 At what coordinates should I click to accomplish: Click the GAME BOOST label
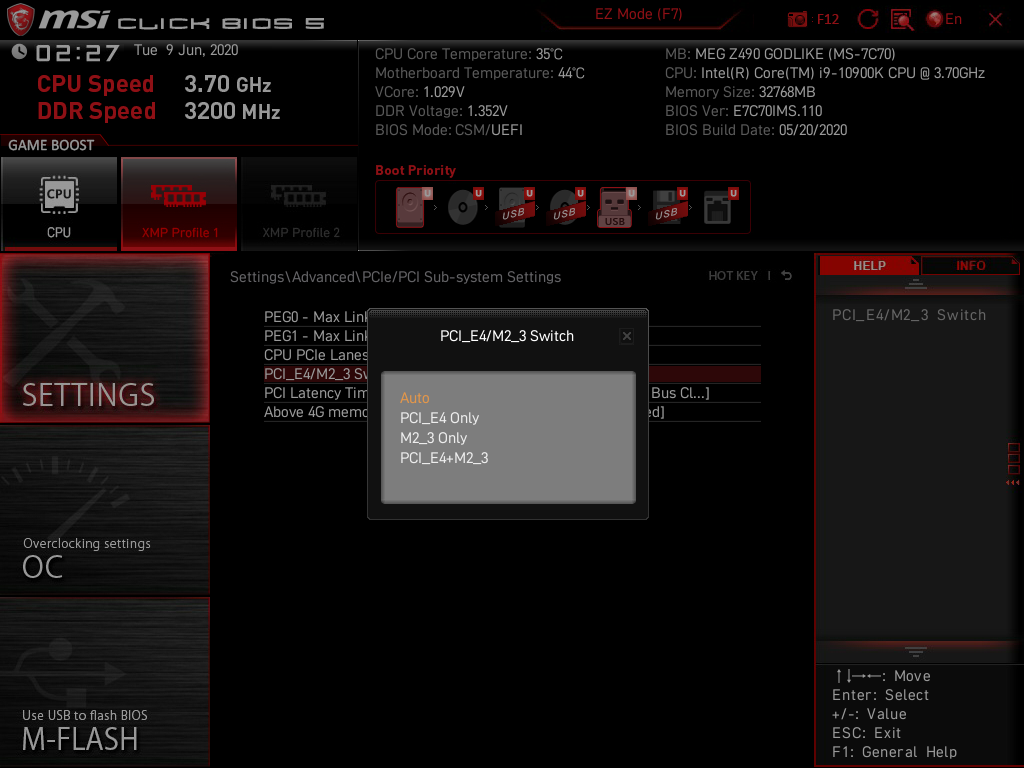point(51,145)
